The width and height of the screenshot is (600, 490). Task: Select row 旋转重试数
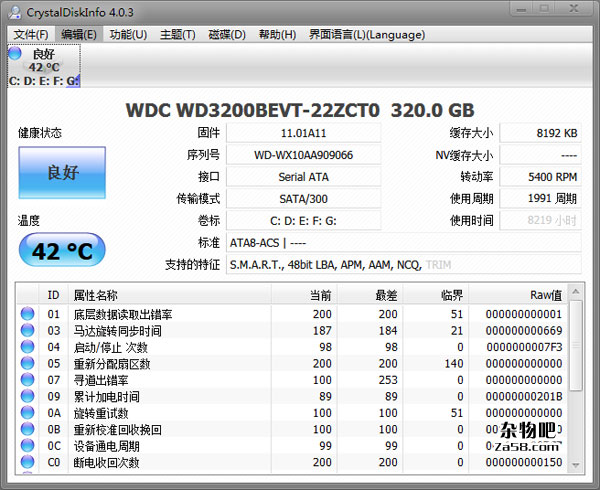(x=292, y=413)
